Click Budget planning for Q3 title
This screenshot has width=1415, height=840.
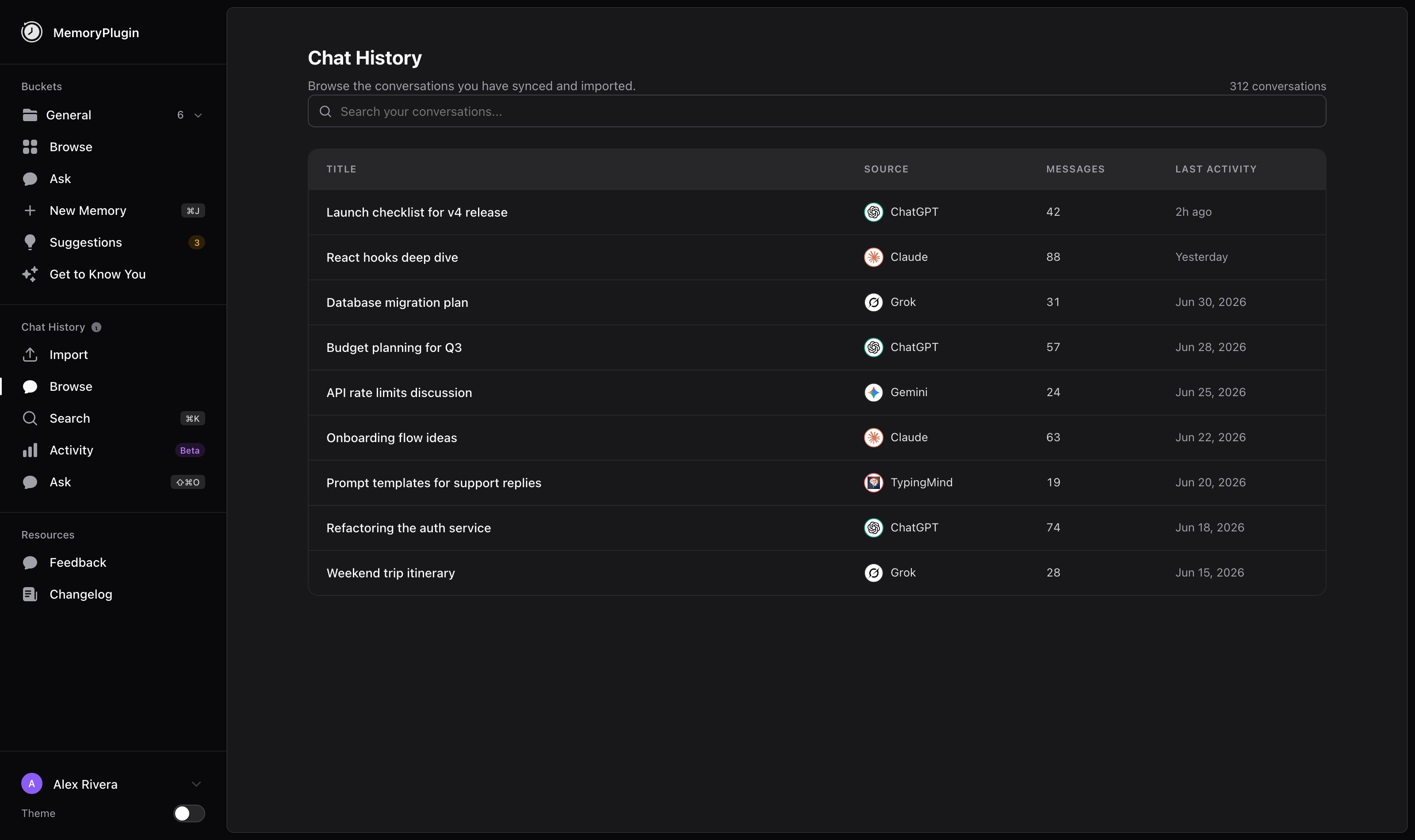(394, 347)
